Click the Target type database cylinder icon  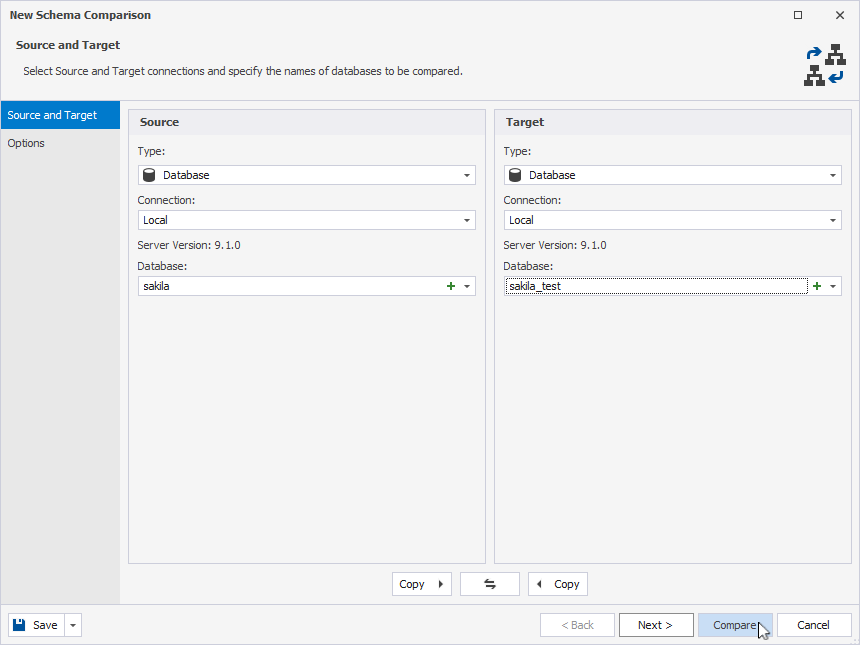pyautogui.click(x=514, y=175)
